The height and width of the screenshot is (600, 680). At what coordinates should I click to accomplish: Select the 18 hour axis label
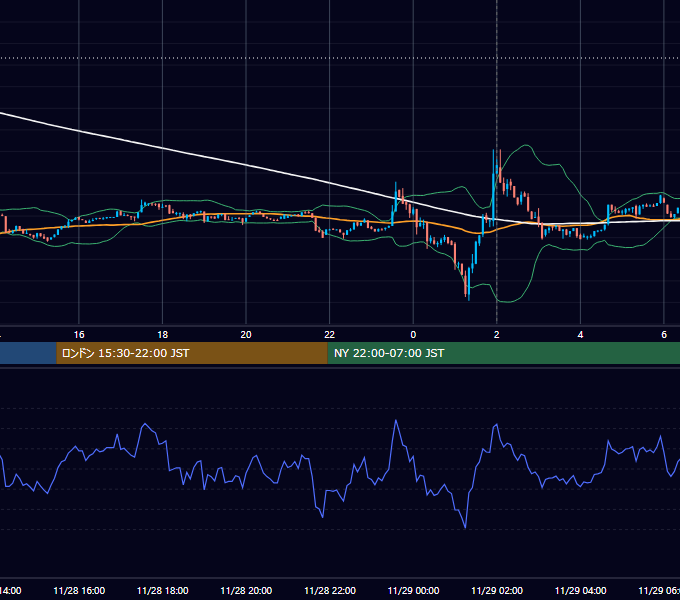click(x=163, y=335)
